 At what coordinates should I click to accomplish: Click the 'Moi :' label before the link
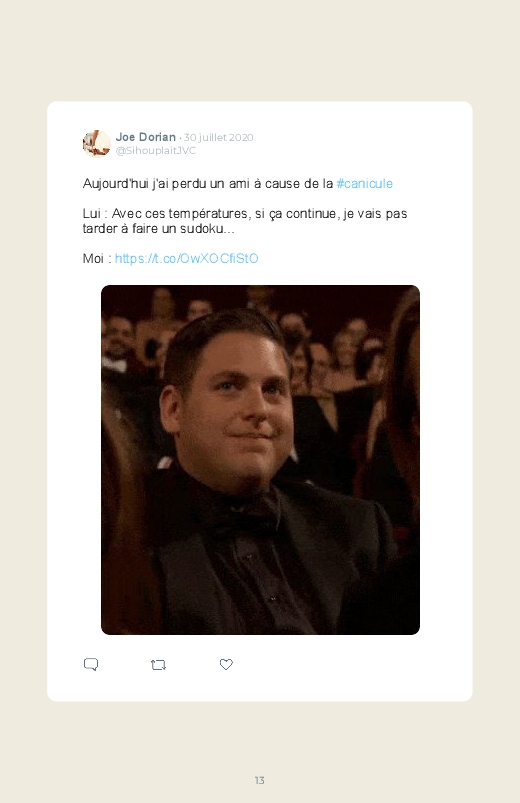97,258
